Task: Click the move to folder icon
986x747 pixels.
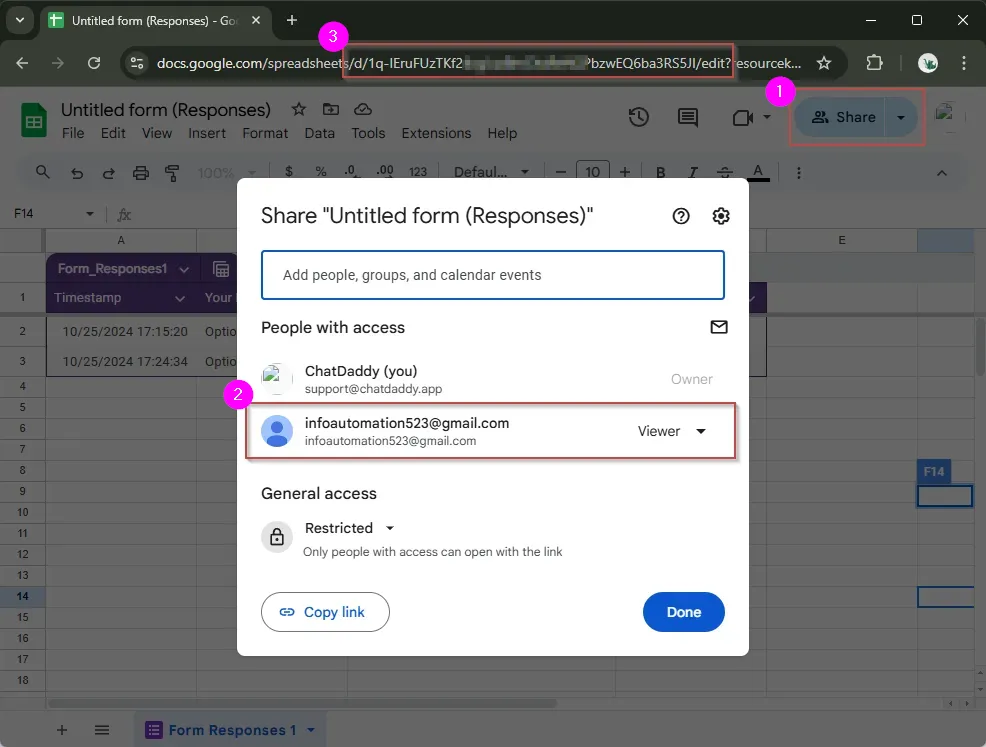Action: coord(331,109)
